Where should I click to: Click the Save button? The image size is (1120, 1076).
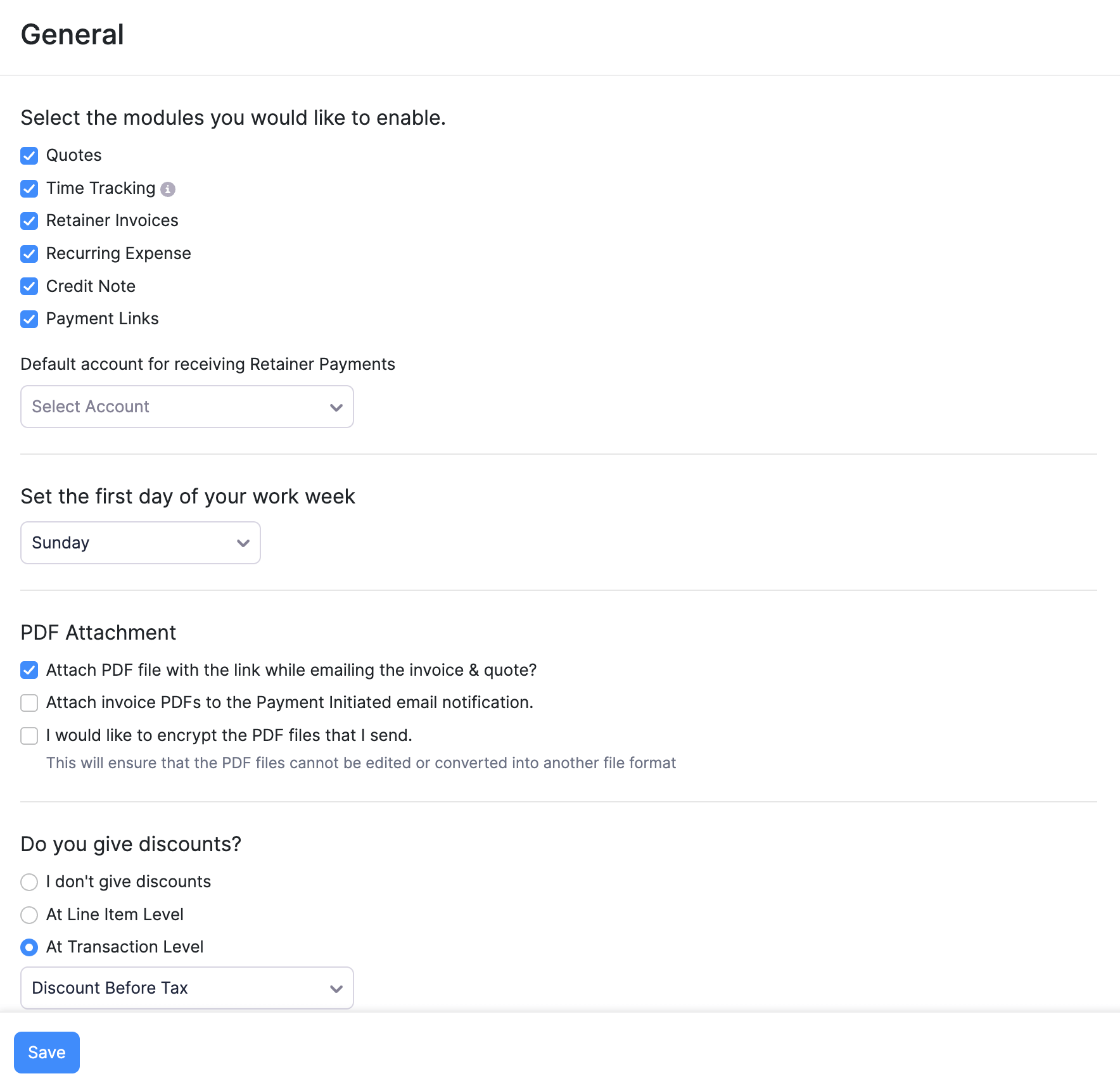47,1053
